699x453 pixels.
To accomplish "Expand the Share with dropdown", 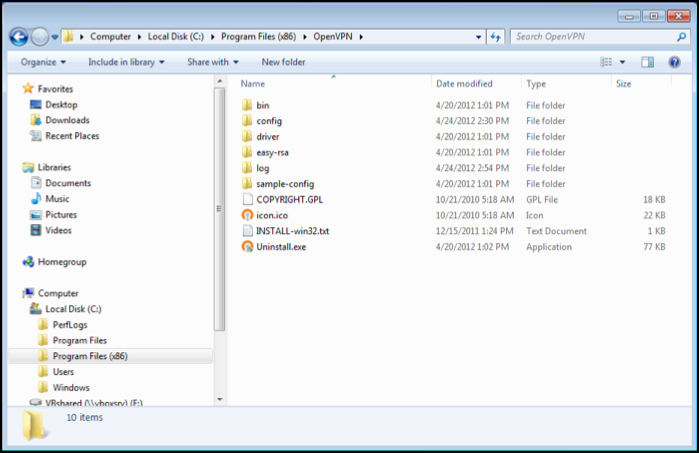I will (x=212, y=62).
